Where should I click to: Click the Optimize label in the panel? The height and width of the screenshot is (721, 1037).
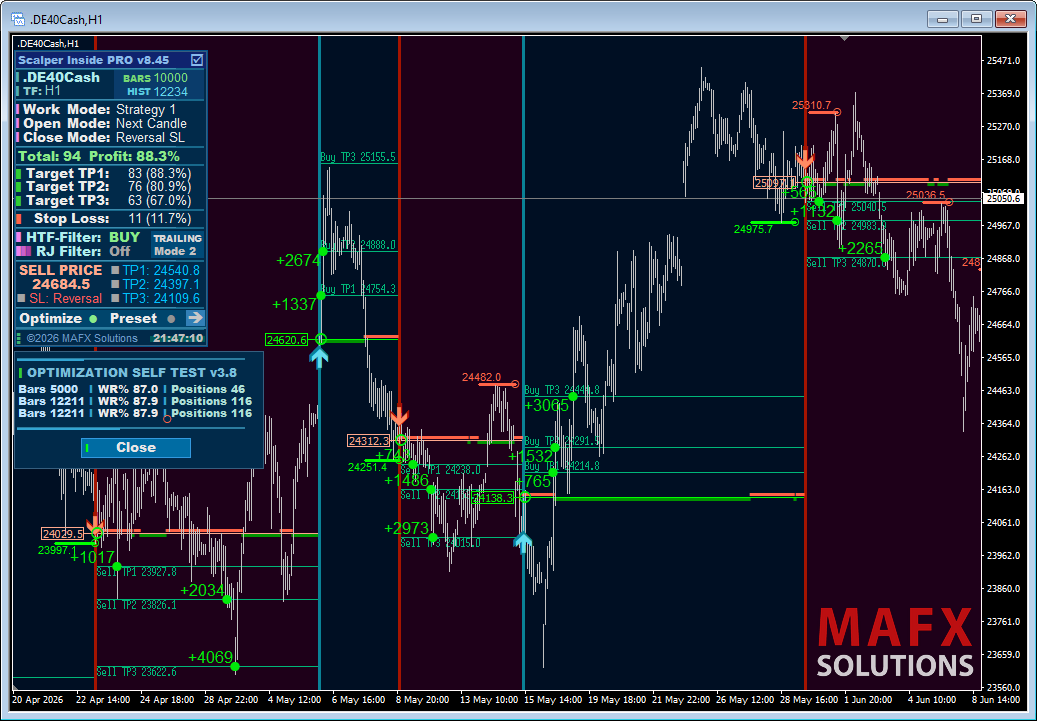coord(50,318)
